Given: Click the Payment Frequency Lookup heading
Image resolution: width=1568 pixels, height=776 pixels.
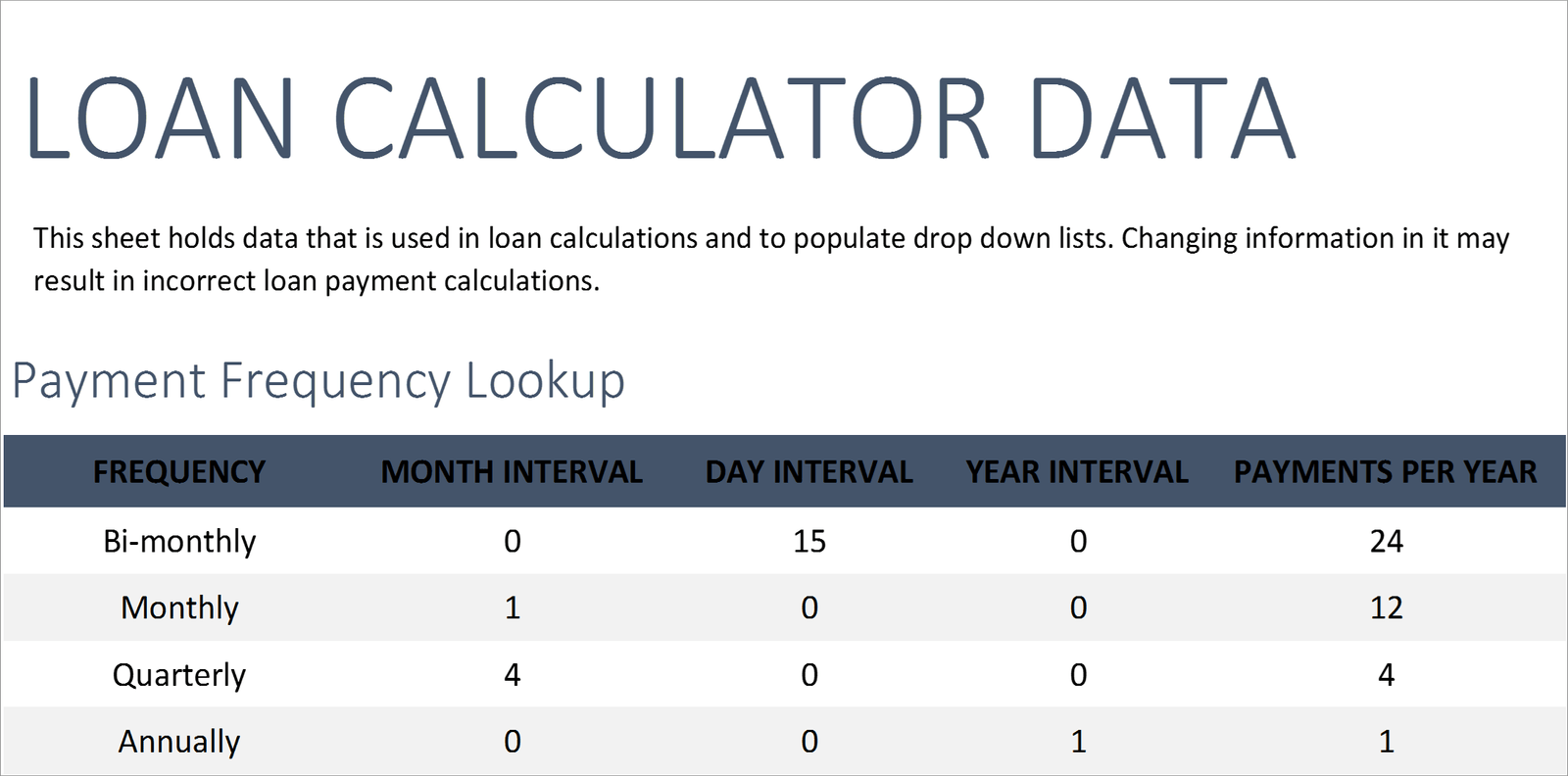Looking at the screenshot, I should point(318,381).
